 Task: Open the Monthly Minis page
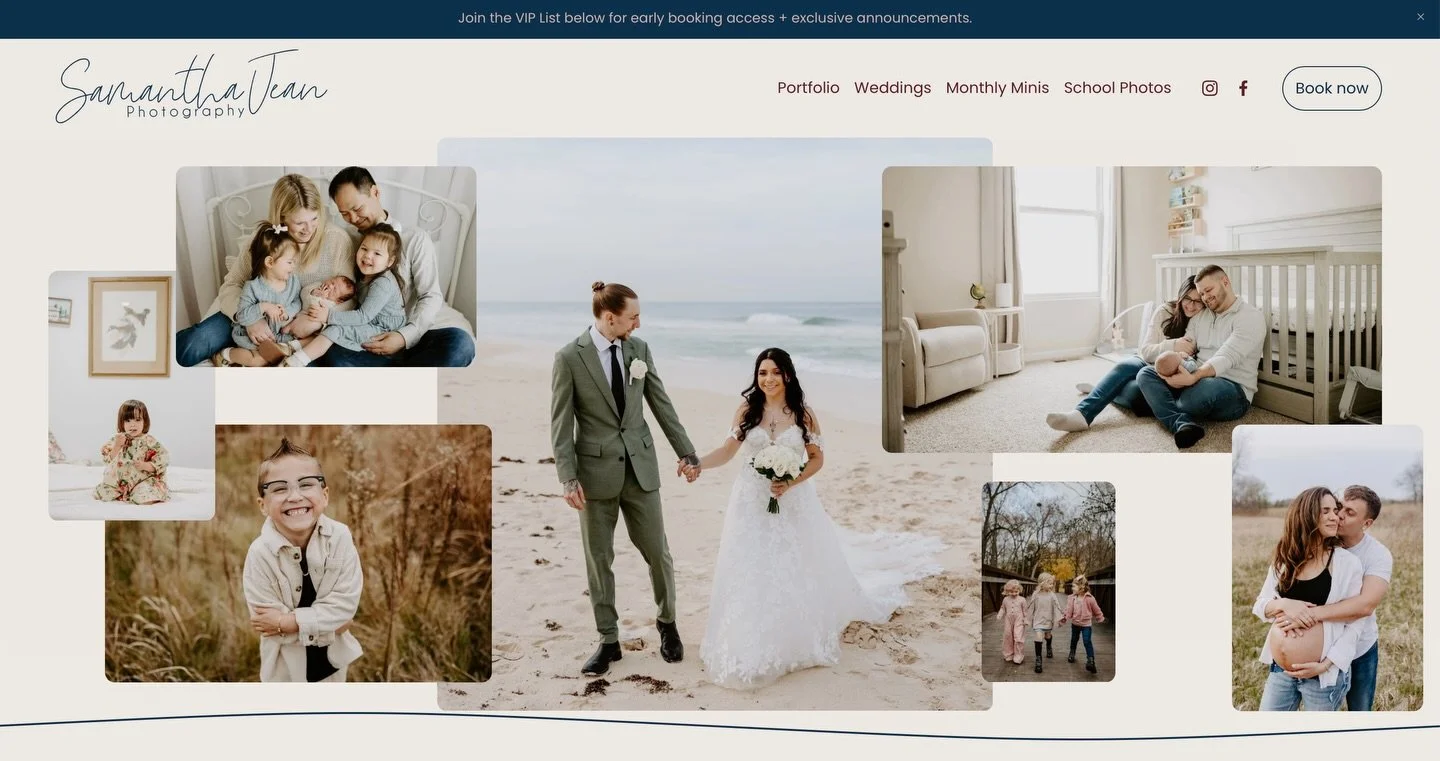pyautogui.click(x=997, y=87)
